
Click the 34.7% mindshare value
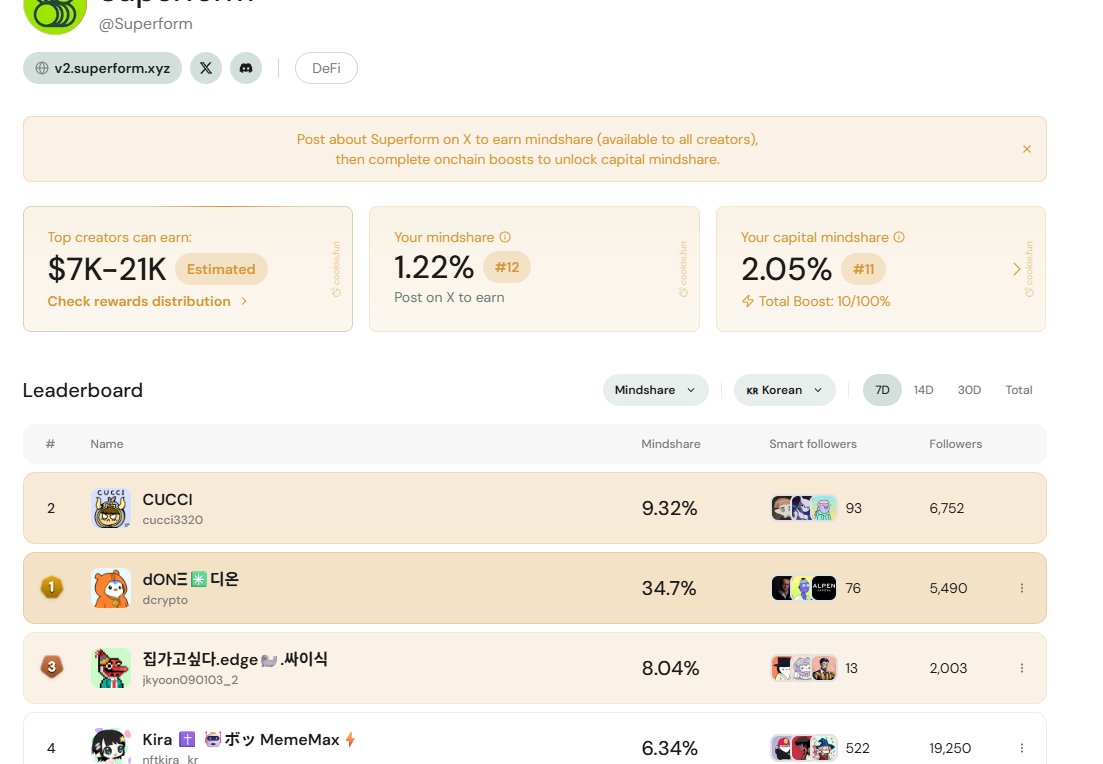(669, 588)
